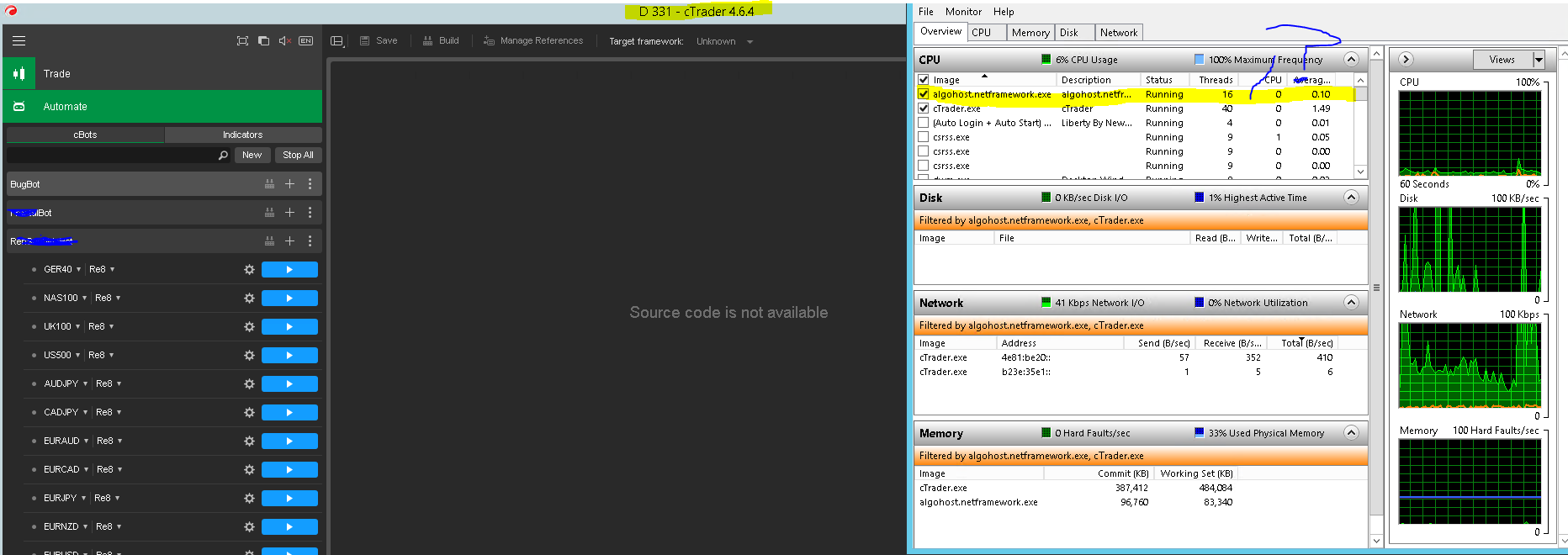Click the search magnifier icon in cBots
This screenshot has width=1568, height=555.
(223, 155)
